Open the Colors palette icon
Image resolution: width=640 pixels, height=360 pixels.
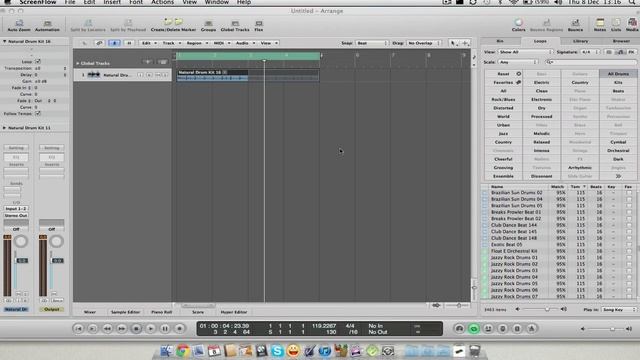pos(518,24)
